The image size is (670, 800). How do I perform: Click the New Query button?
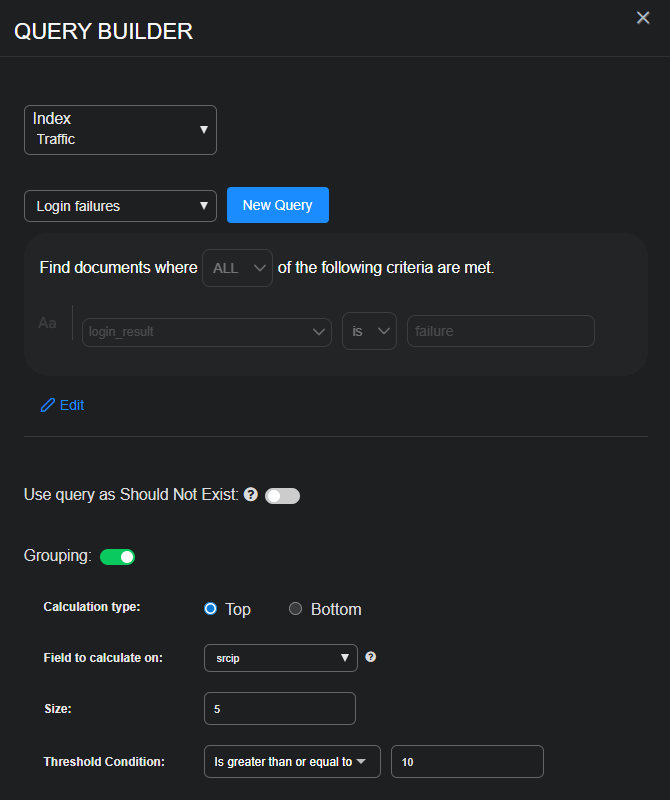[x=278, y=205]
